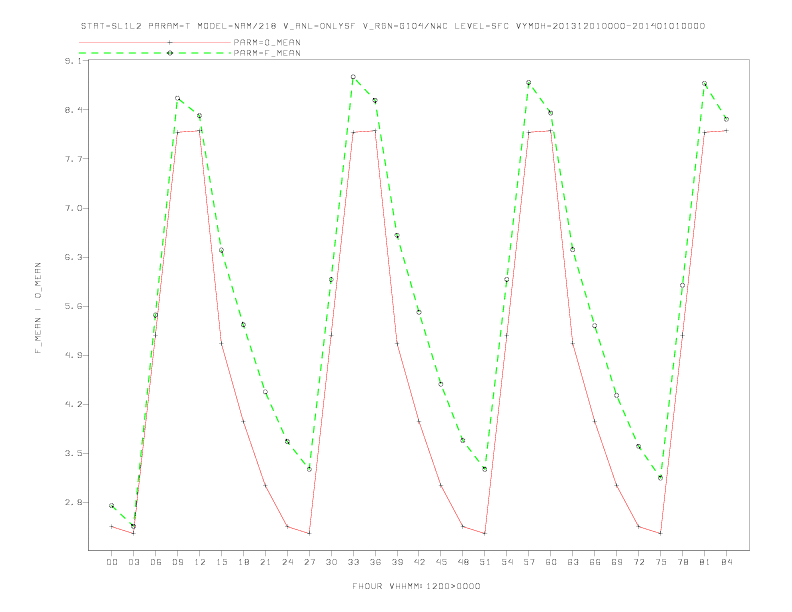Viewport: 792px width, 612px height.
Task: Click the 27 forecast hour tick label
Action: (x=309, y=562)
